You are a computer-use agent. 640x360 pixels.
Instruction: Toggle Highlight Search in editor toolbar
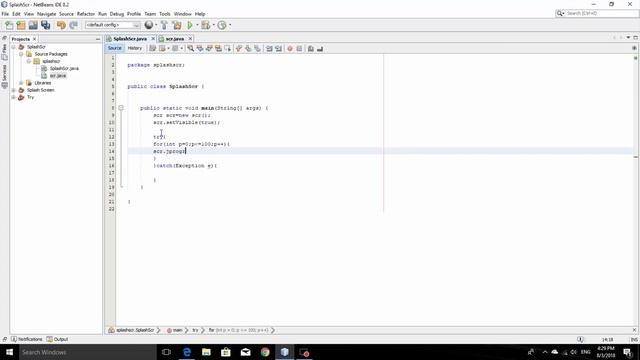pos(218,49)
